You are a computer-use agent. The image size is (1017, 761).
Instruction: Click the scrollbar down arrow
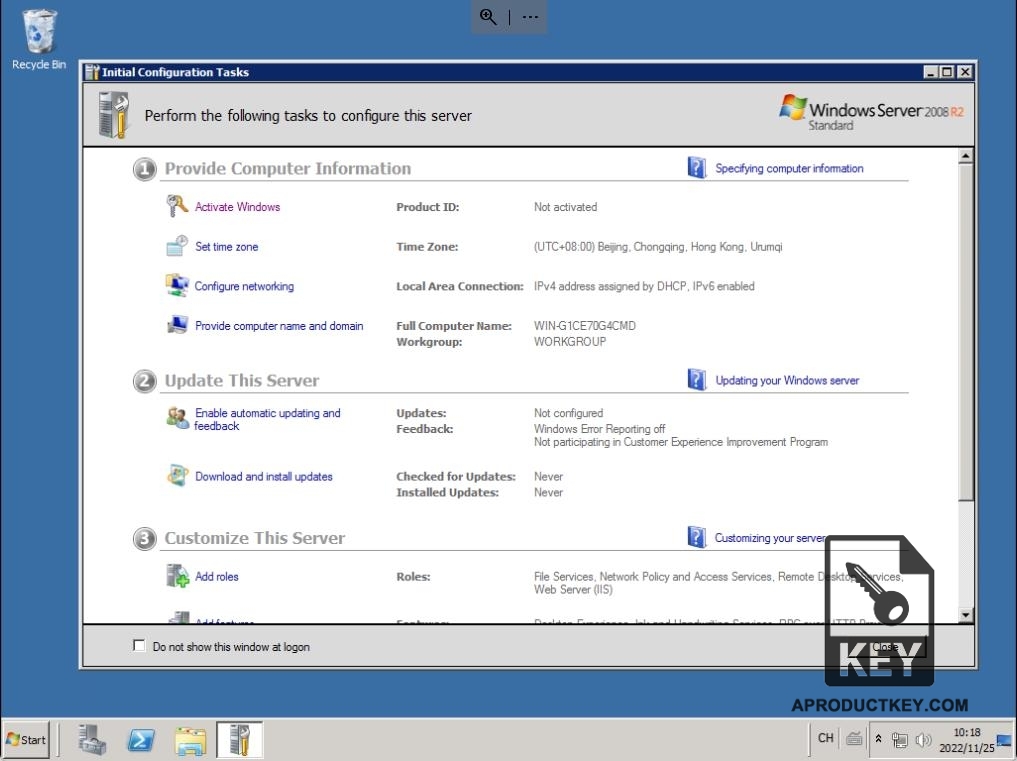[x=966, y=614]
